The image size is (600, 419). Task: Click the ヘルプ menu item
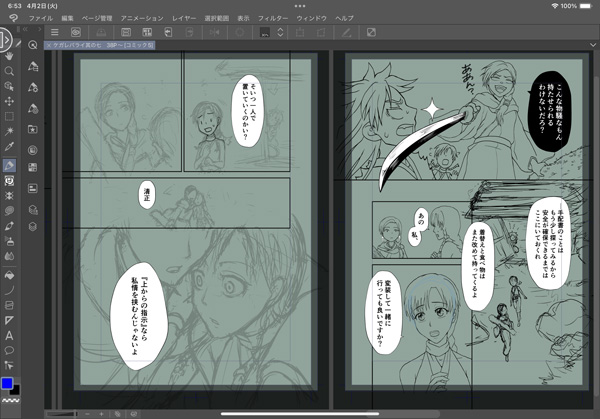(344, 18)
